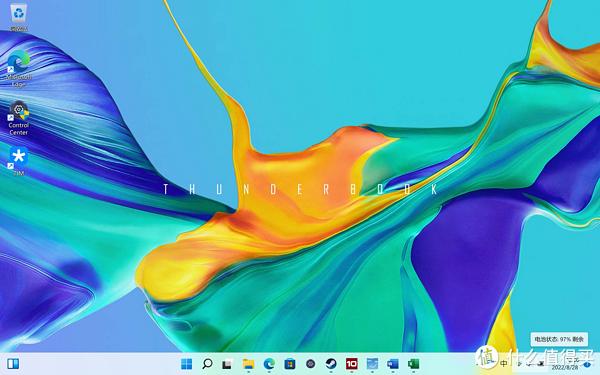Open the light blue window app icon

pos(372,364)
